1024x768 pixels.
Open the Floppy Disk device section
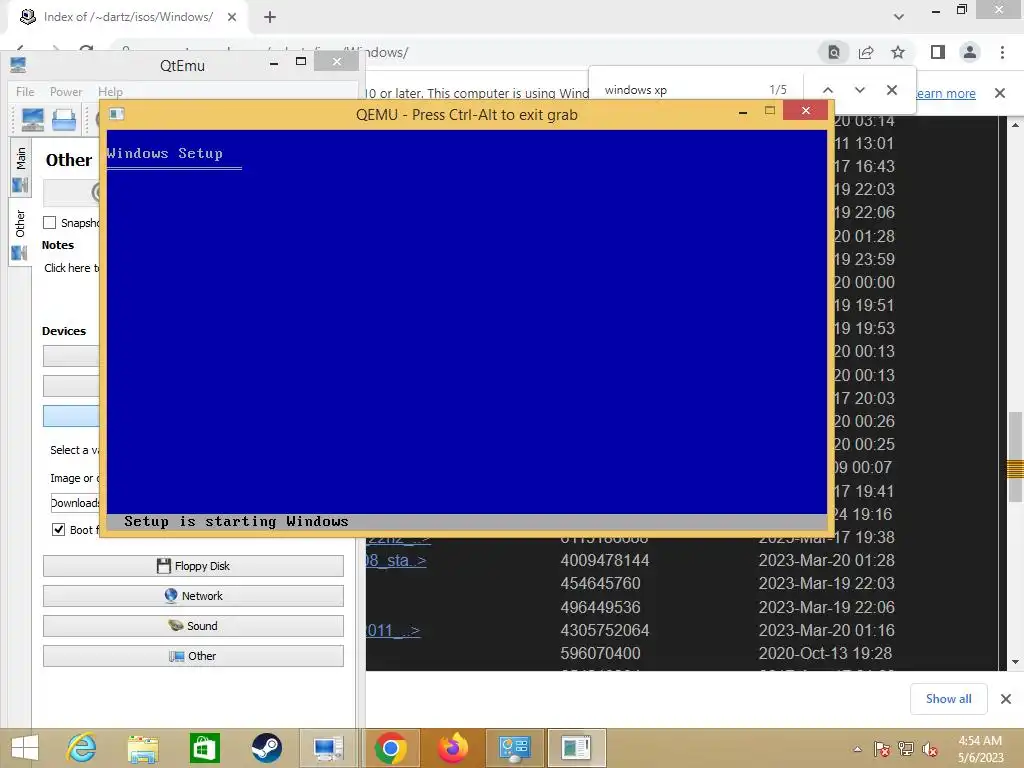point(193,566)
